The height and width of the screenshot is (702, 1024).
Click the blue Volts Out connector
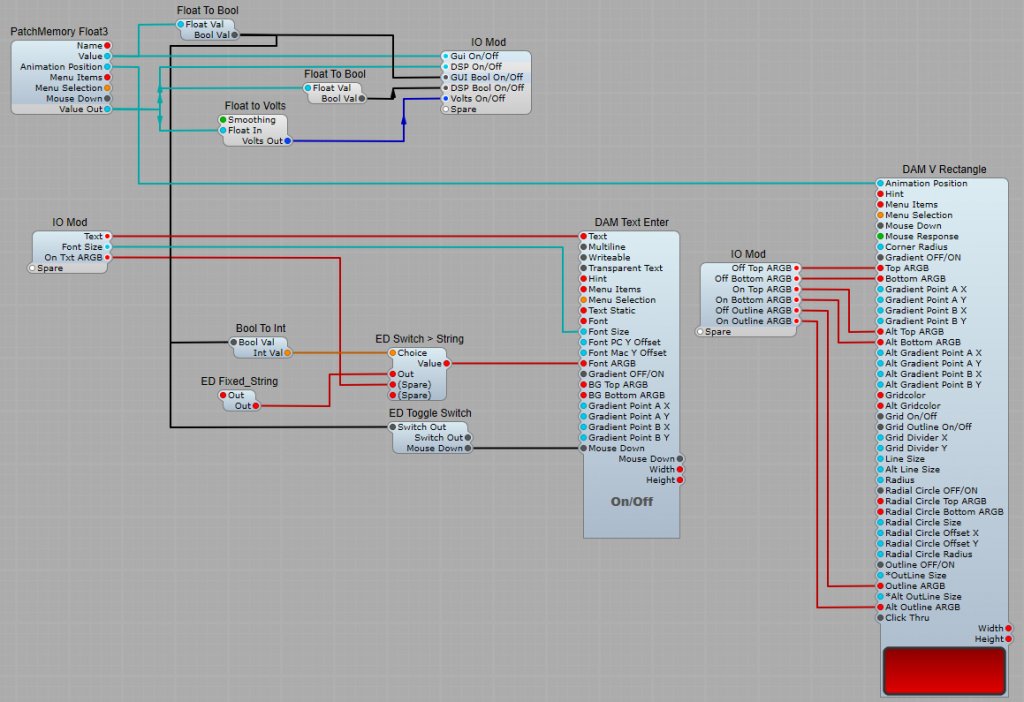[x=288, y=141]
